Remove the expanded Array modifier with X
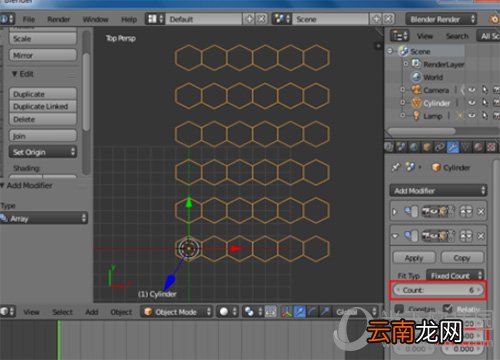Image resolution: width=500 pixels, height=360 pixels. point(481,236)
